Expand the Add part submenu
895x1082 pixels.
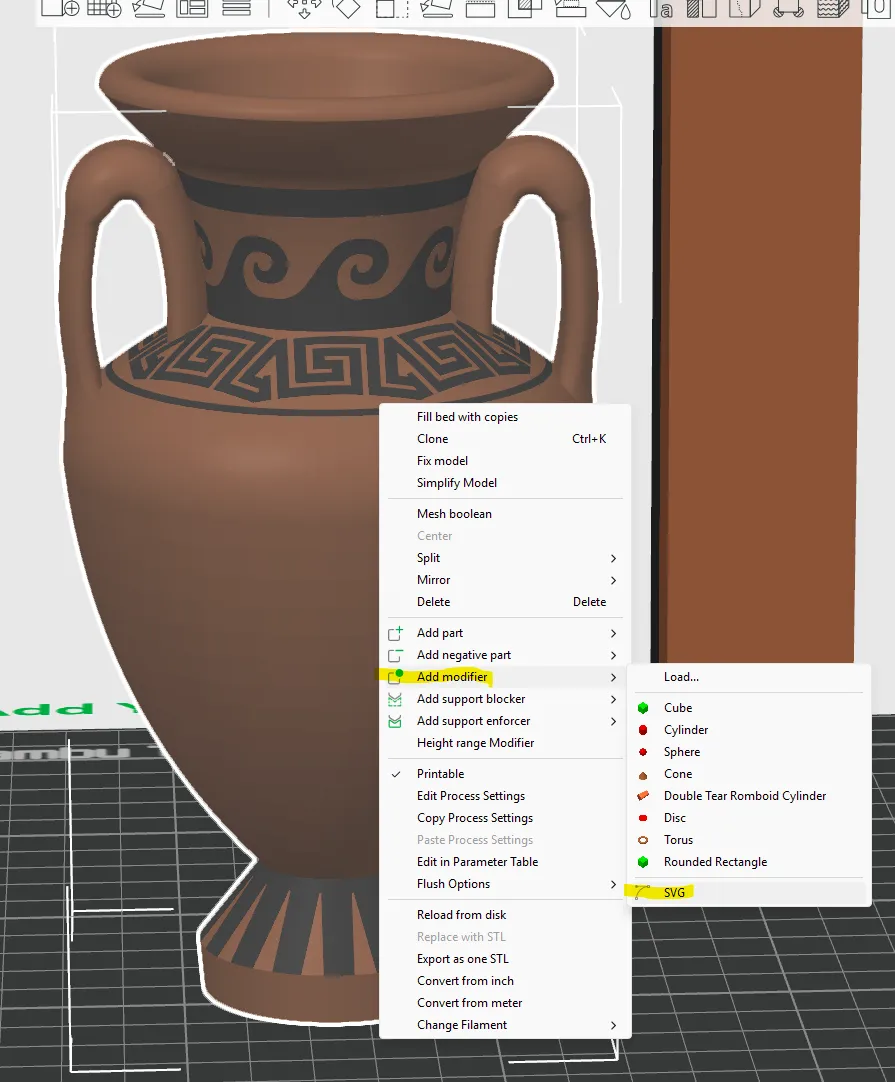[505, 633]
